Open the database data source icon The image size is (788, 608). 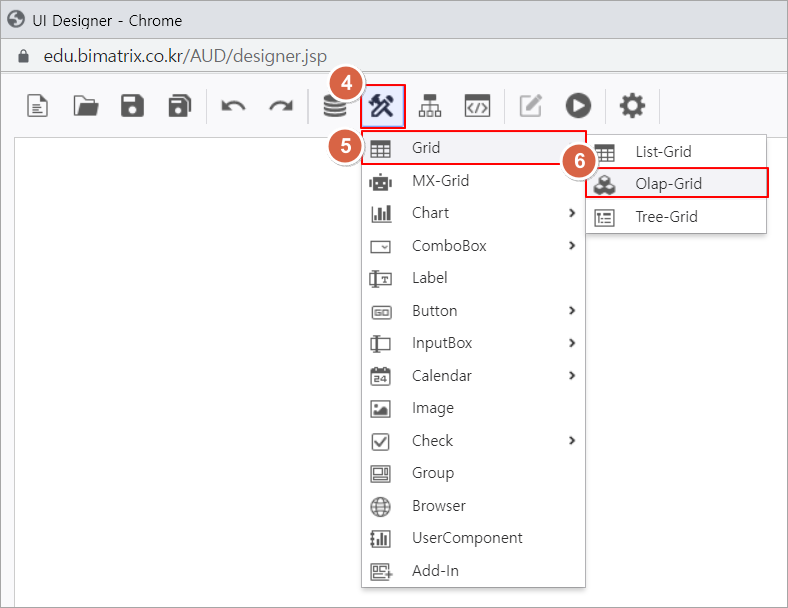pyautogui.click(x=334, y=106)
